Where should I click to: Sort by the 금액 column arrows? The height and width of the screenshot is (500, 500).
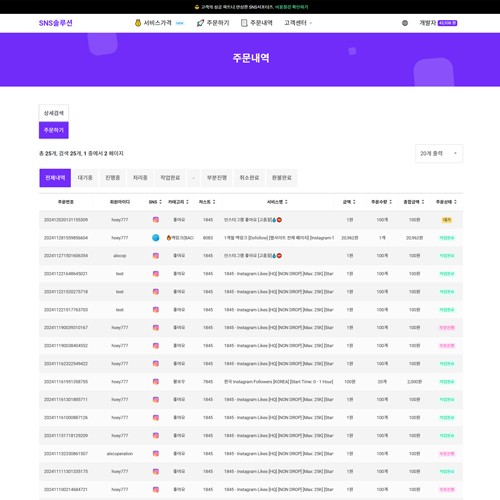[354, 202]
